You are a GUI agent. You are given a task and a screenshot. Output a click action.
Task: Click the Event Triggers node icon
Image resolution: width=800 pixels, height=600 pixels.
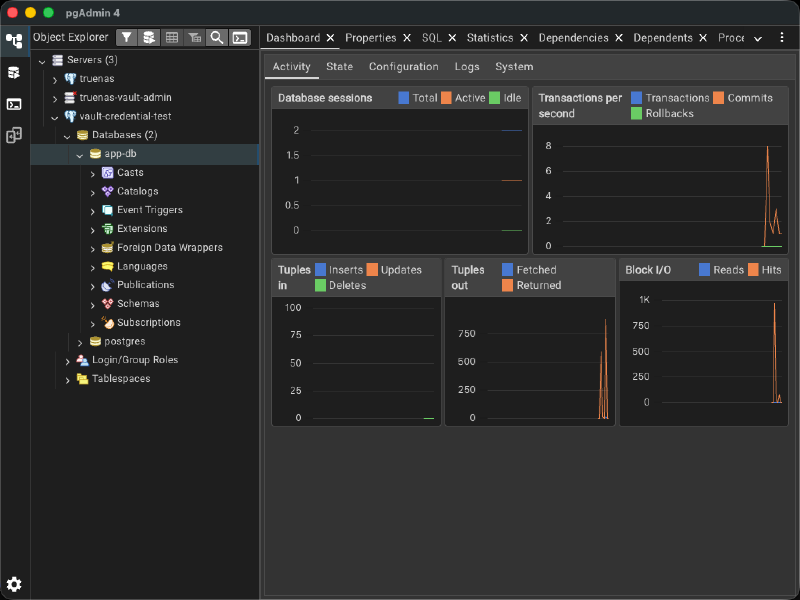click(108, 210)
